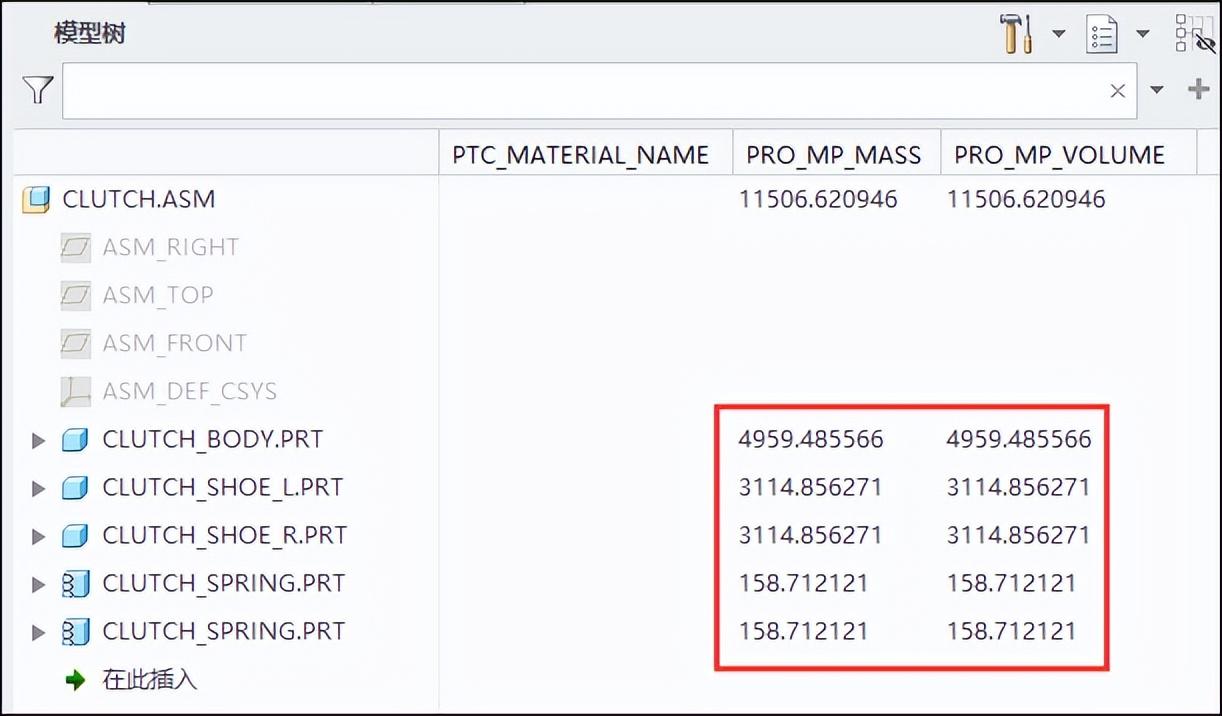Image resolution: width=1222 pixels, height=716 pixels.
Task: Expand the CLUTCH_SHOE_R.PRT node
Action: tap(39, 536)
